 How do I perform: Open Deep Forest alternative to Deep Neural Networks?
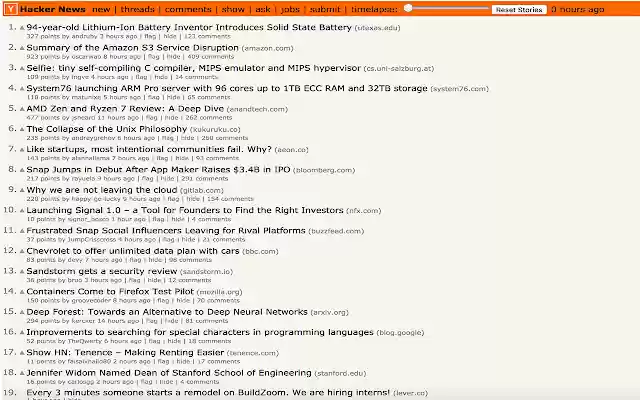(167, 312)
